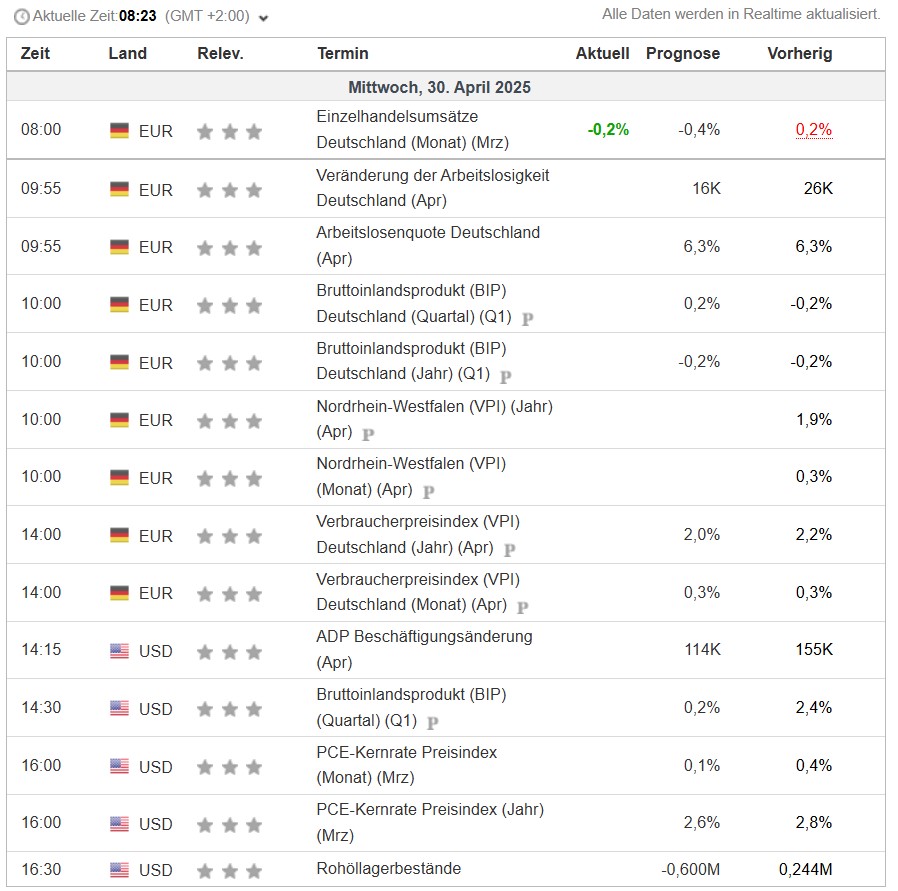The height and width of the screenshot is (891, 898).
Task: Click the clock icon beside Aktuelle Zeit
Action: 21,17
